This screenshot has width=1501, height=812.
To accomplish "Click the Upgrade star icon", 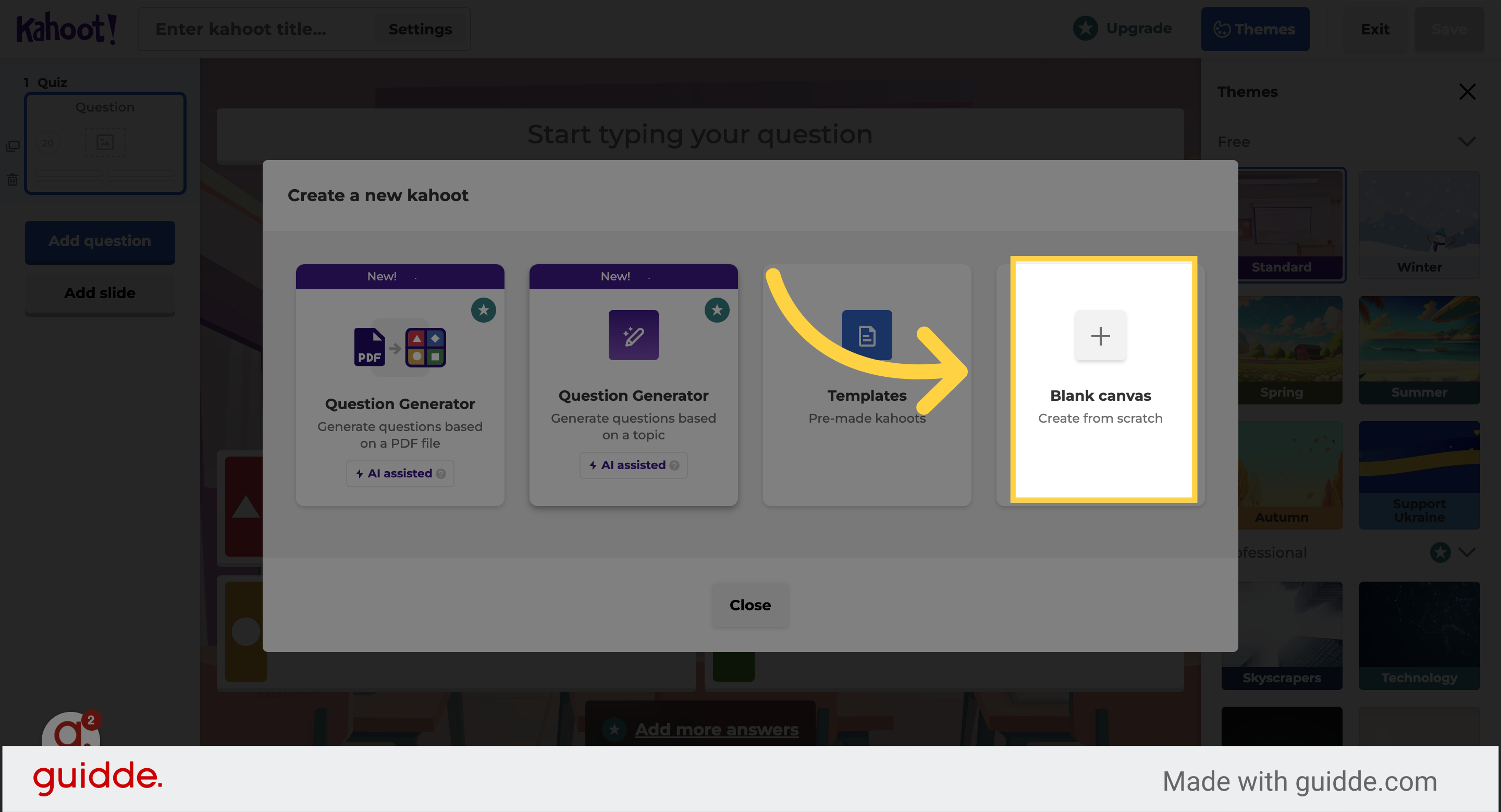I will point(1085,28).
